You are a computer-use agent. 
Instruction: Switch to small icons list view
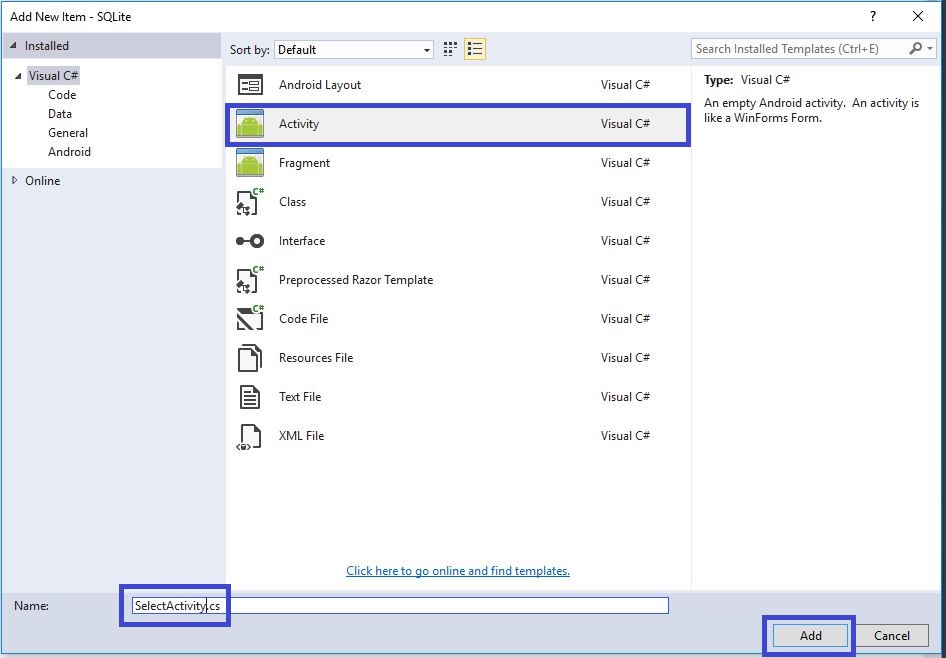point(475,49)
